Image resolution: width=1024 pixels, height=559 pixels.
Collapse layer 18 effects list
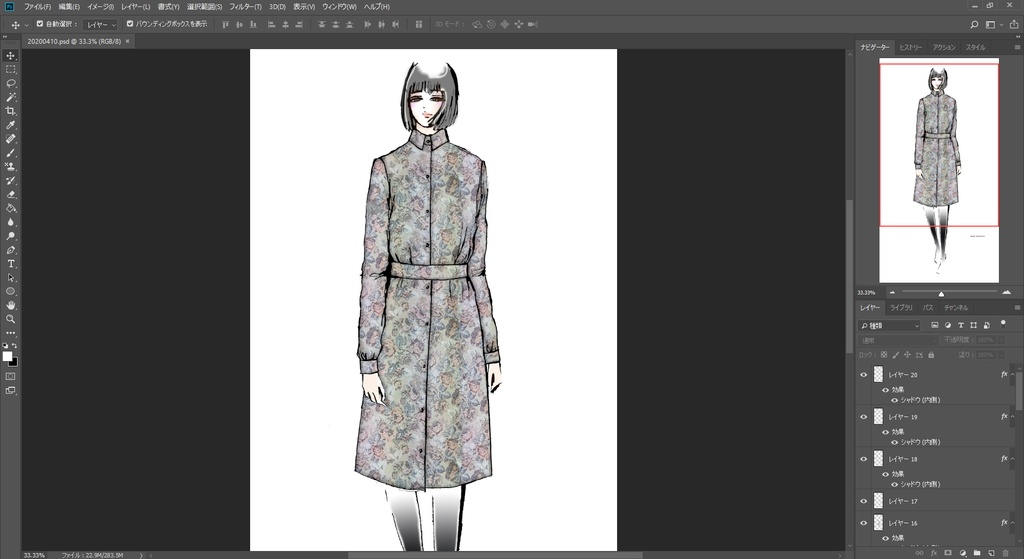point(1013,459)
